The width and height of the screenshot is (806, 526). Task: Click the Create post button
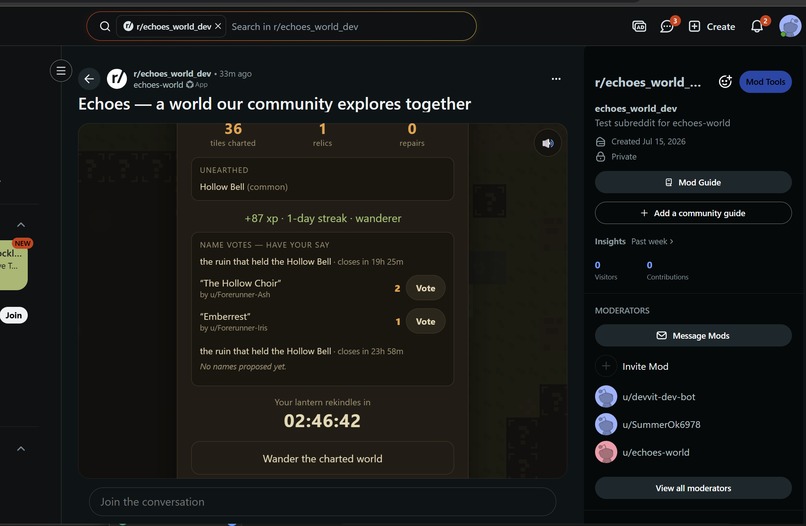712,26
